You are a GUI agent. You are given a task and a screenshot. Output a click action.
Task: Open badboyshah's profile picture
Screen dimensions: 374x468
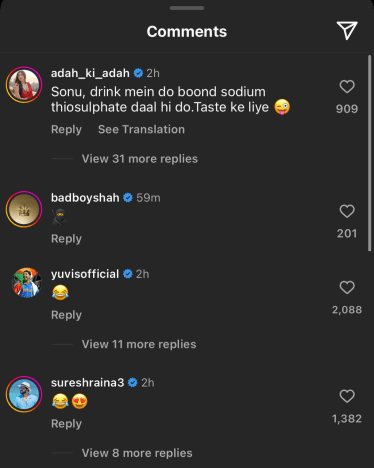pyautogui.click(x=24, y=209)
